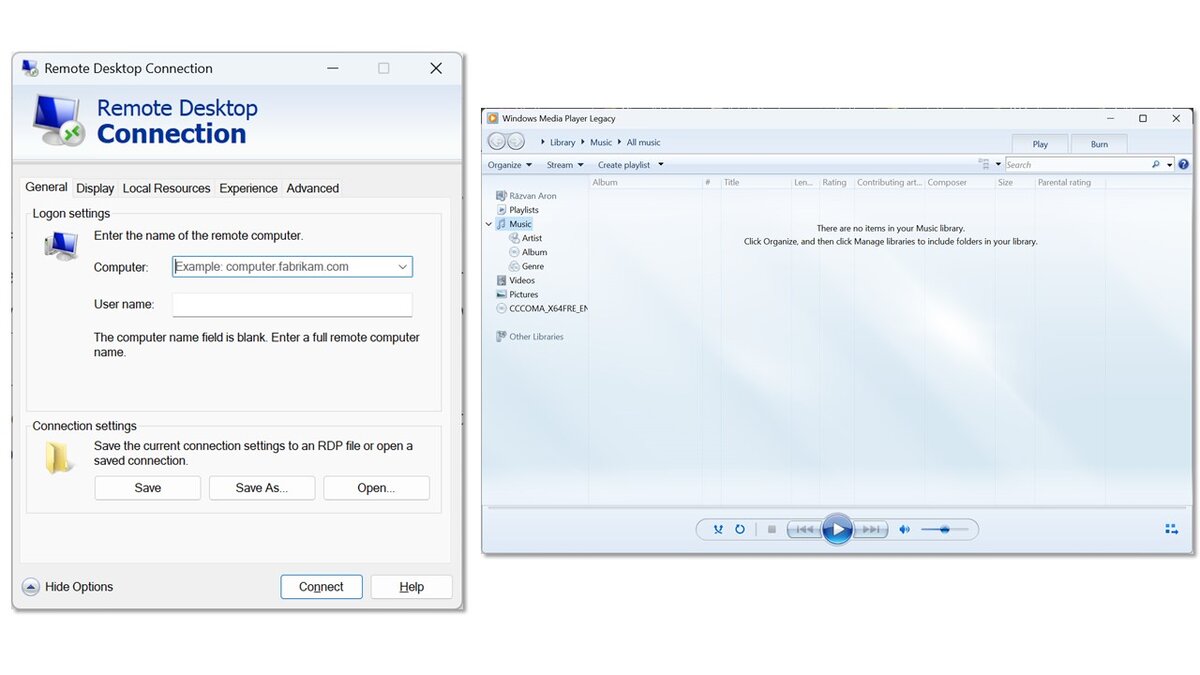Click the Forward arrow in Media Player
The image size is (1200, 675).
coord(516,142)
